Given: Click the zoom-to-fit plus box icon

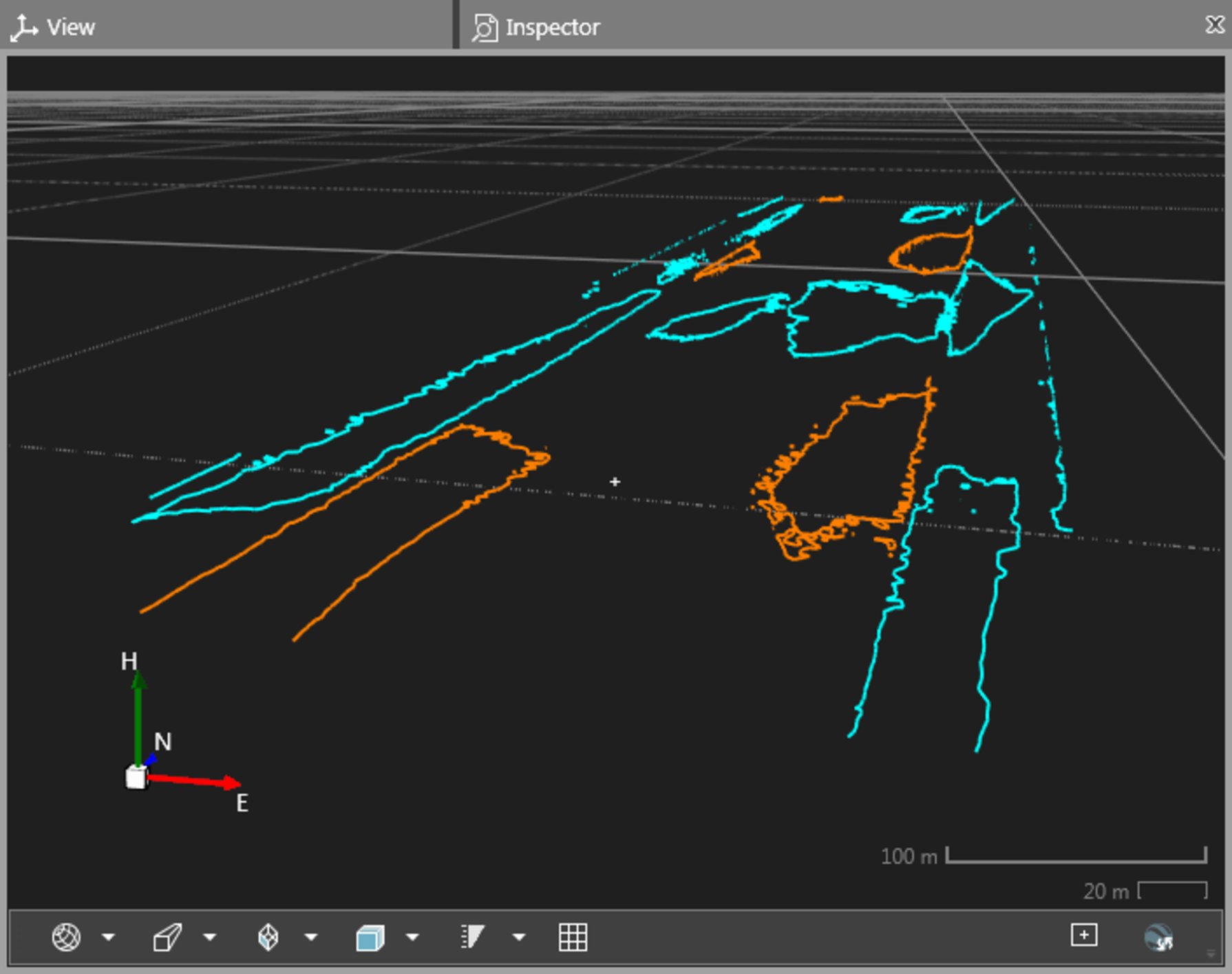Looking at the screenshot, I should tap(1084, 935).
